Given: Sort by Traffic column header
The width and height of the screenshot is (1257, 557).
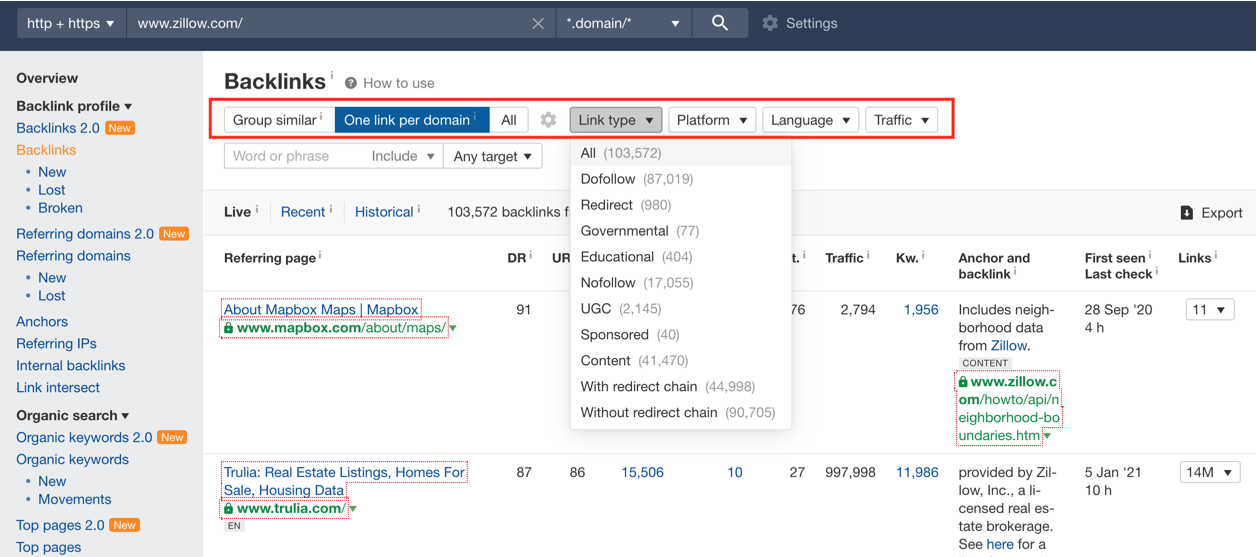Looking at the screenshot, I should 844,258.
